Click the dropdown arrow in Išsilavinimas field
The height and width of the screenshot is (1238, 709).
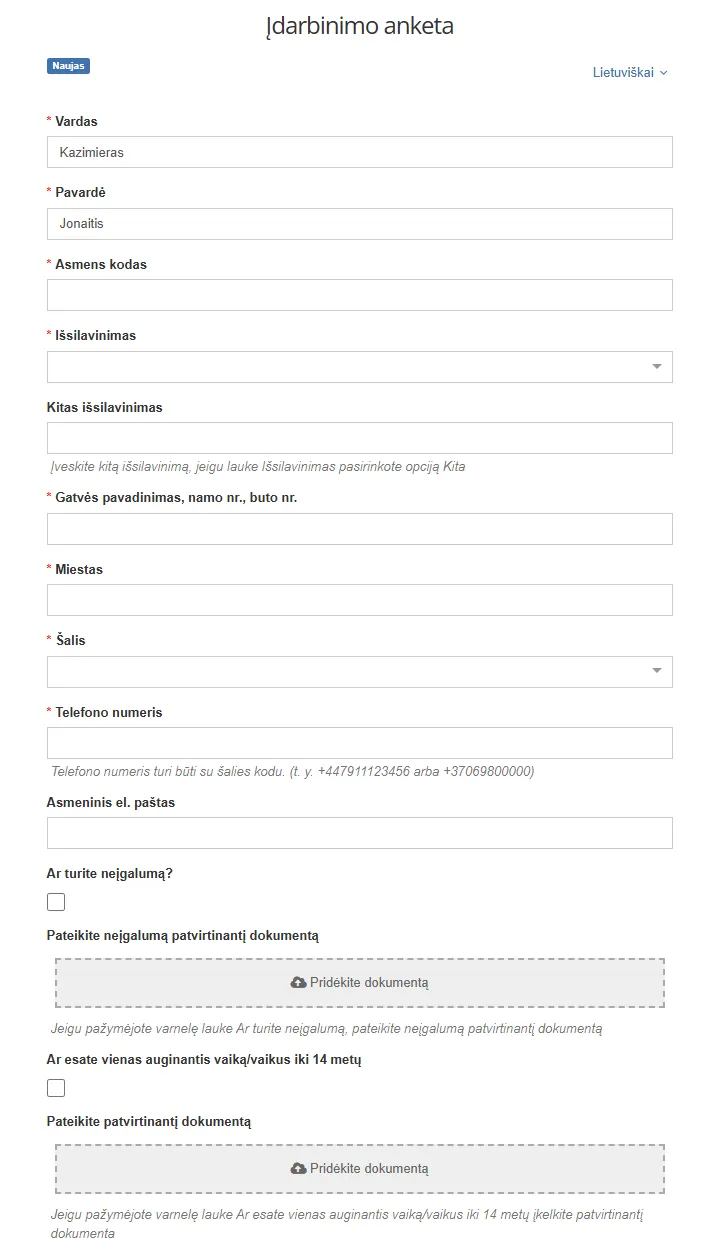point(655,366)
